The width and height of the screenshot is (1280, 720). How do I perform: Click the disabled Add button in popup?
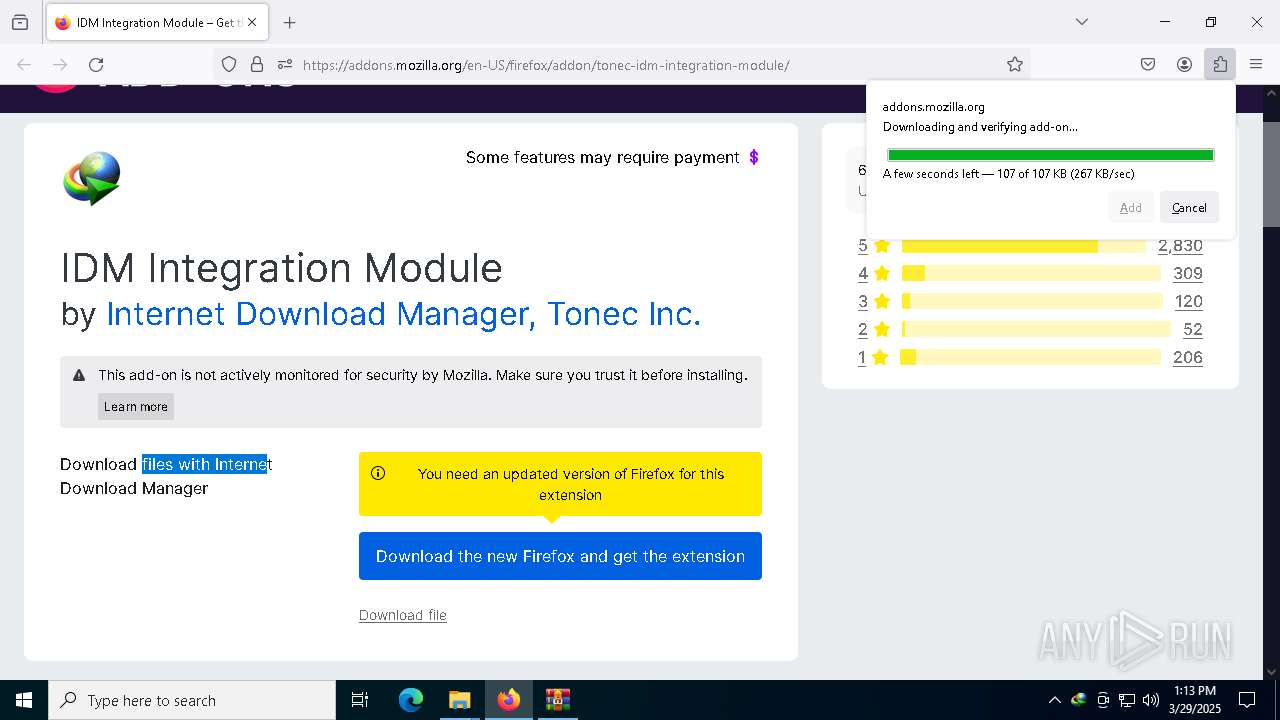(1130, 208)
